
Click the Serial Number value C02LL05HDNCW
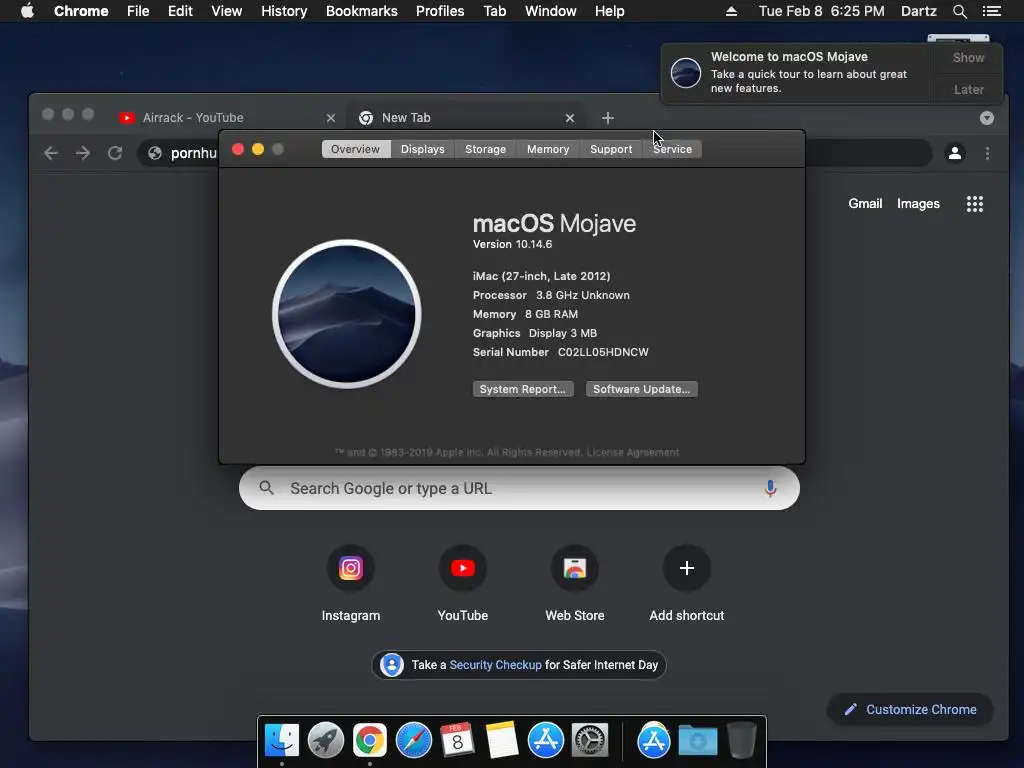coord(603,352)
